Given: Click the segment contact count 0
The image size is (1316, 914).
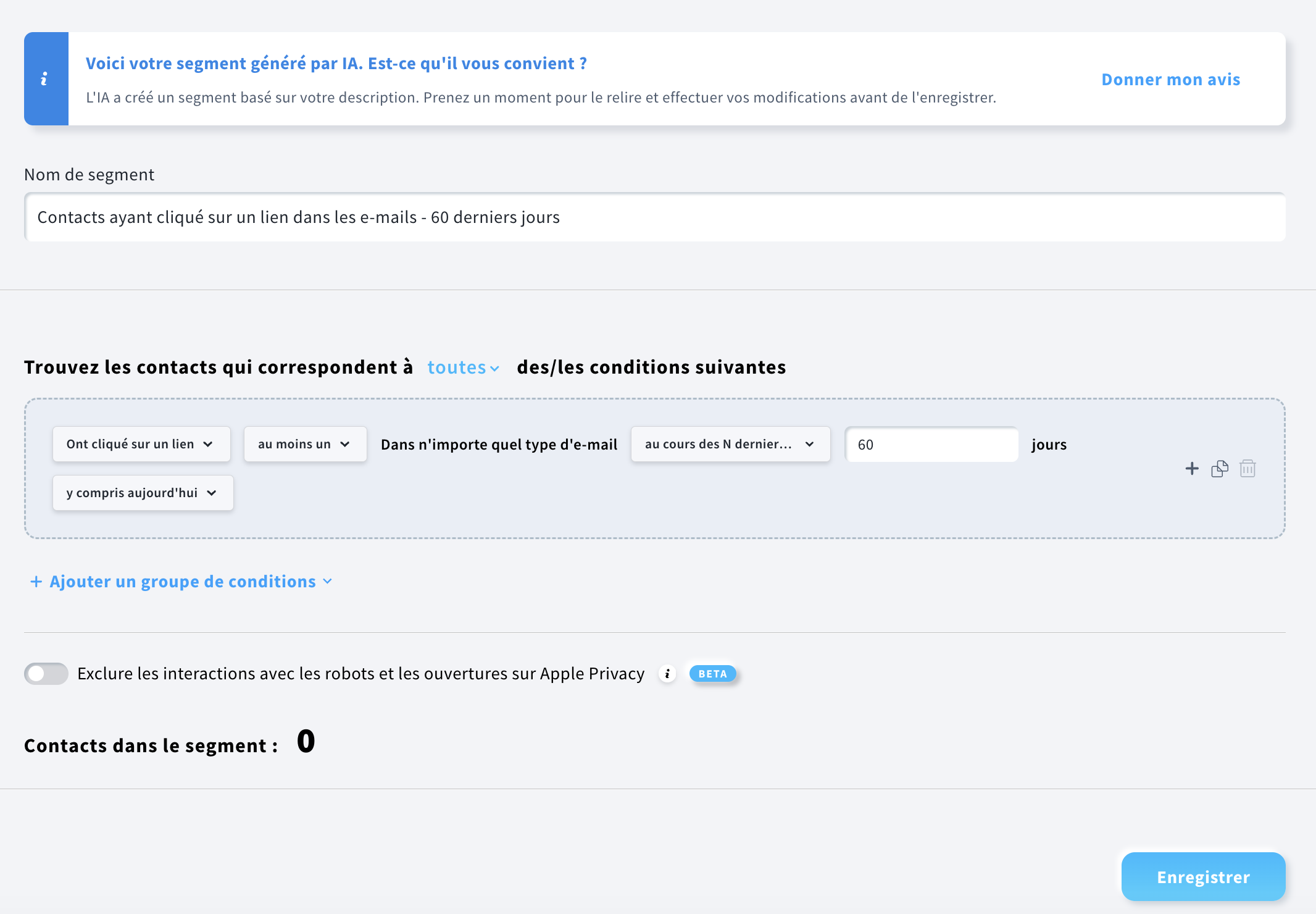Looking at the screenshot, I should click(306, 742).
